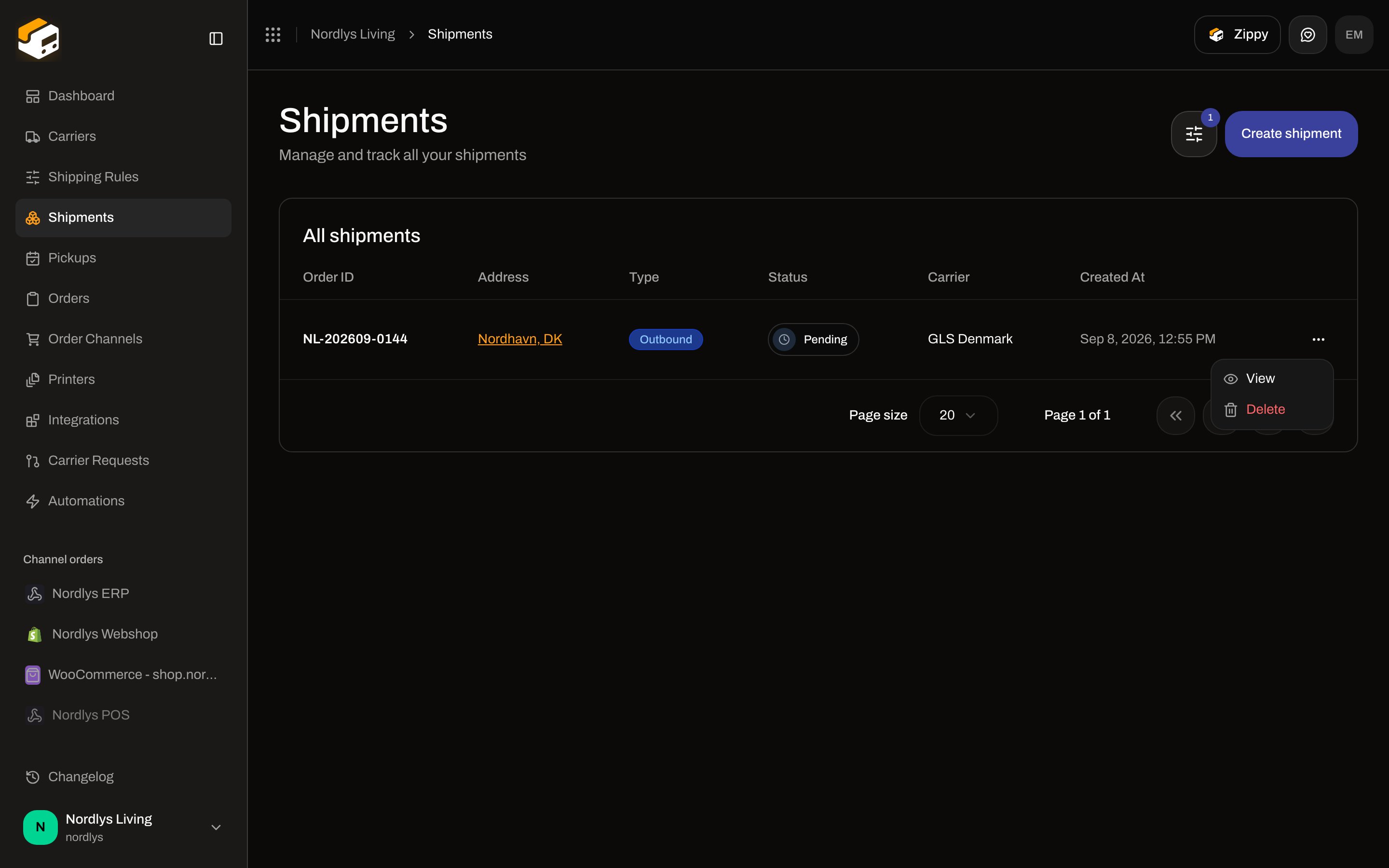This screenshot has height=868, width=1389.
Task: Click the Created At column header
Action: [1112, 277]
